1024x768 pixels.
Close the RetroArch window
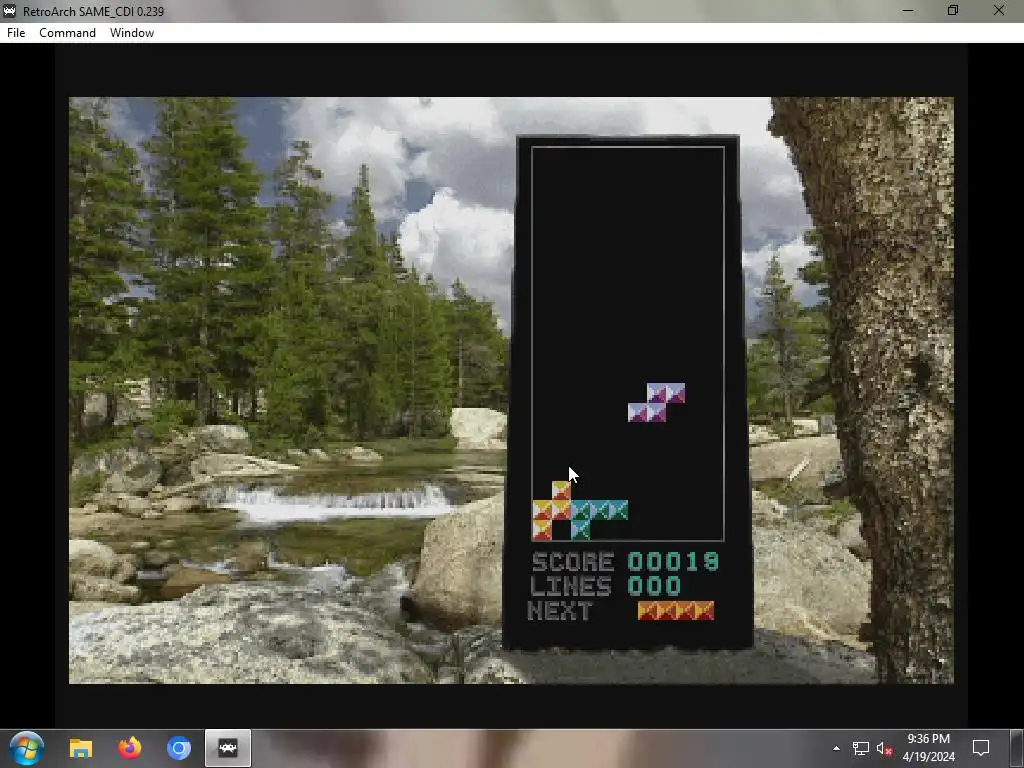click(999, 10)
